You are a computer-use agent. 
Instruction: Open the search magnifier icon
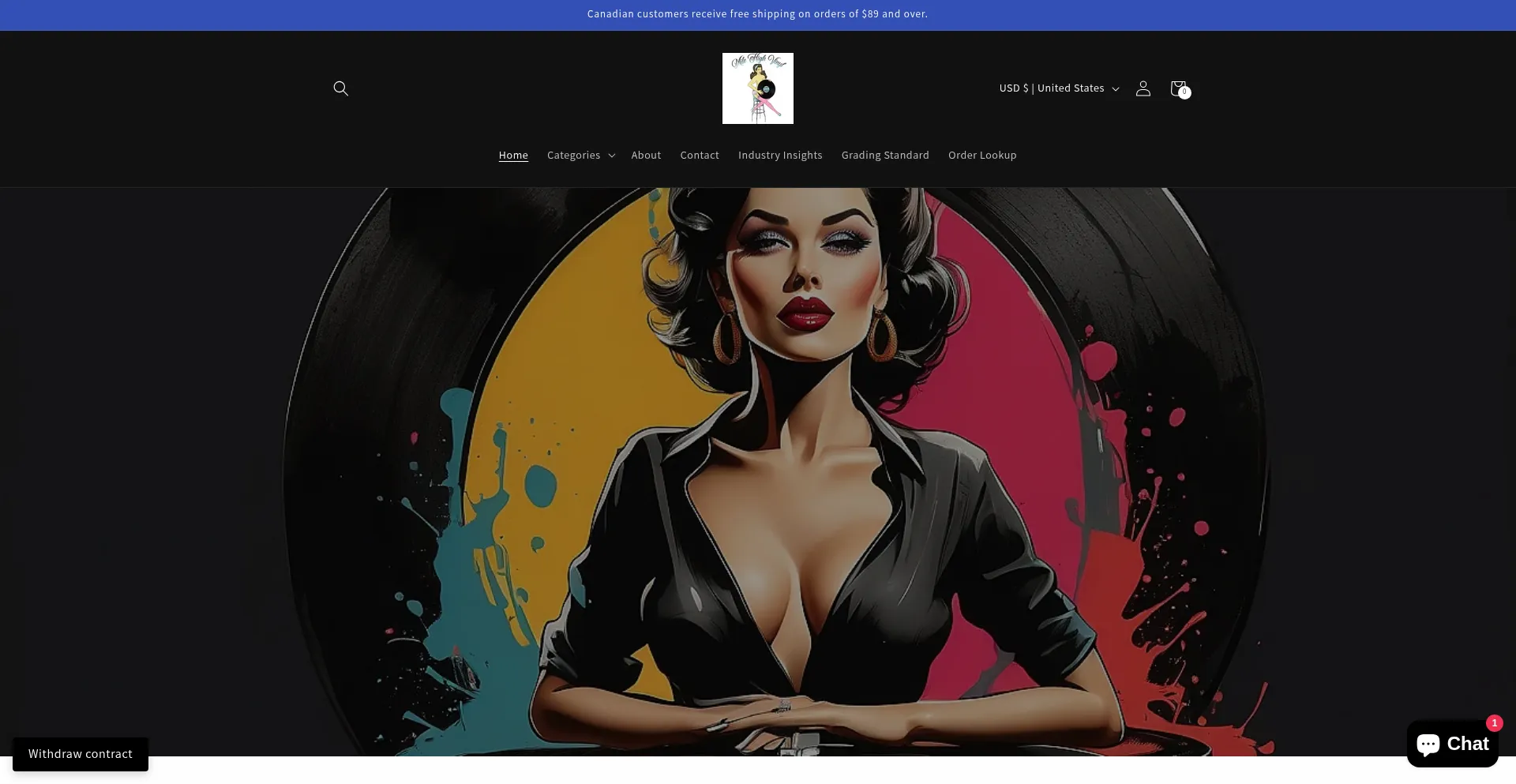click(x=340, y=88)
